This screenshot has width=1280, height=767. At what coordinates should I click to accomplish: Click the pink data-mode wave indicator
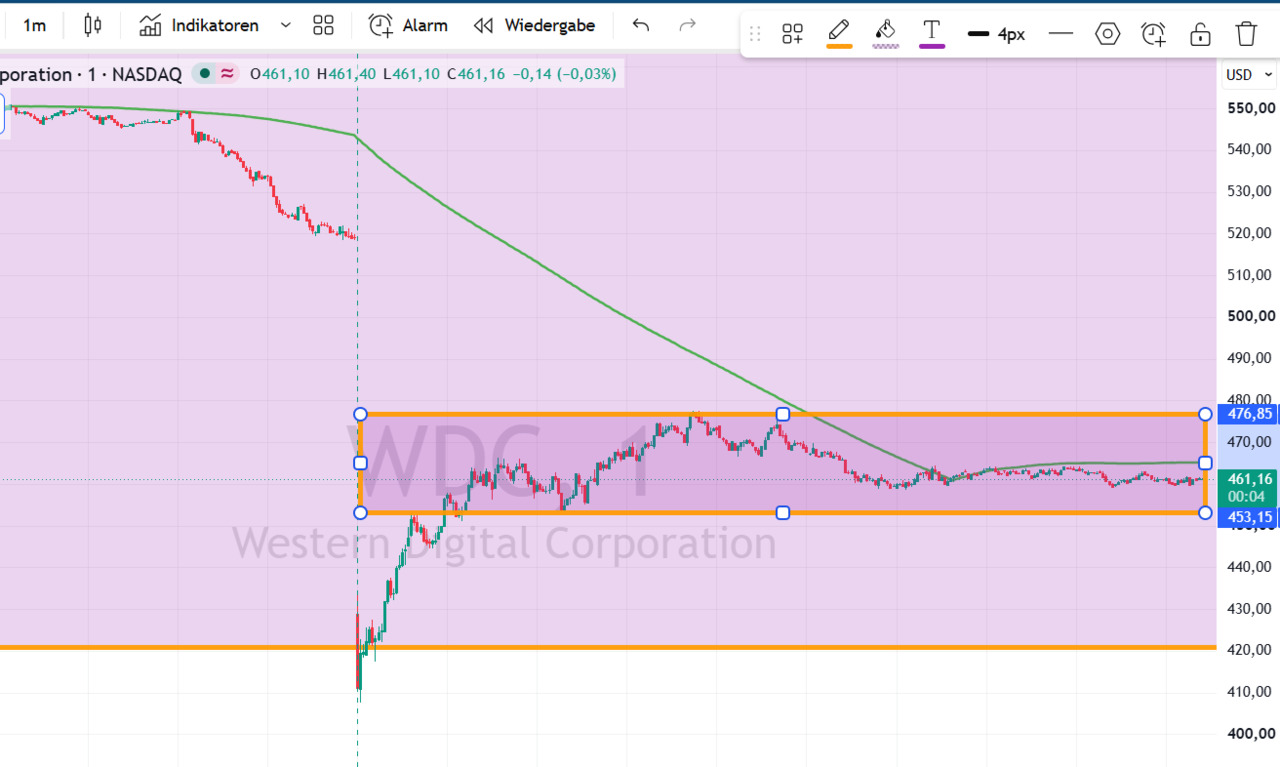(x=228, y=73)
